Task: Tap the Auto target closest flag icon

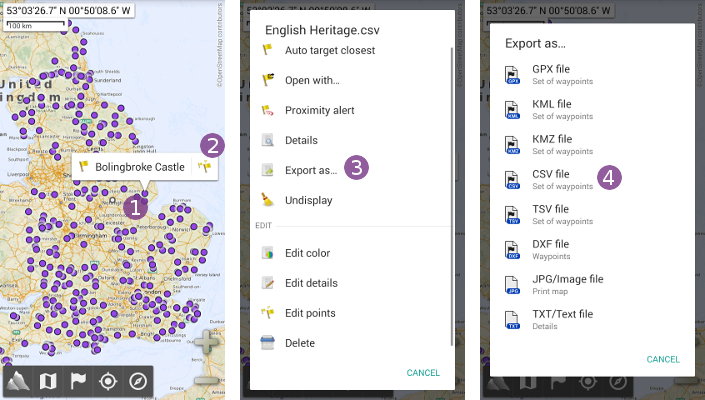Action: [268, 49]
